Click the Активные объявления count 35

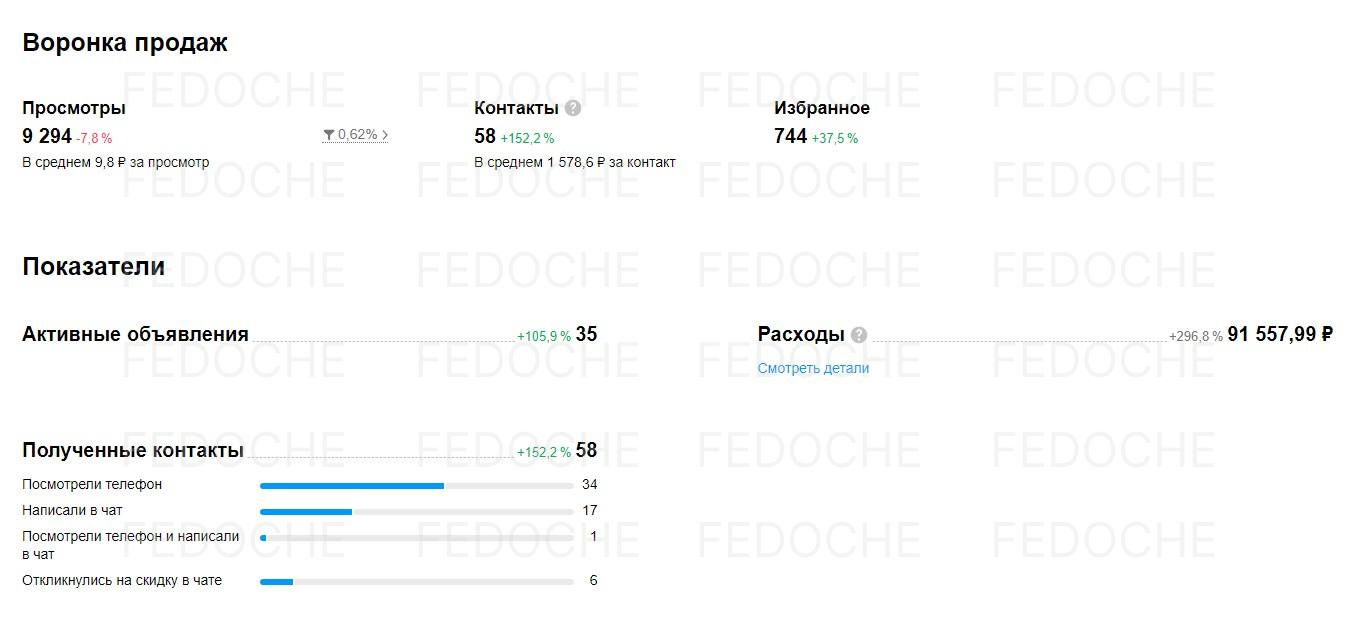586,334
